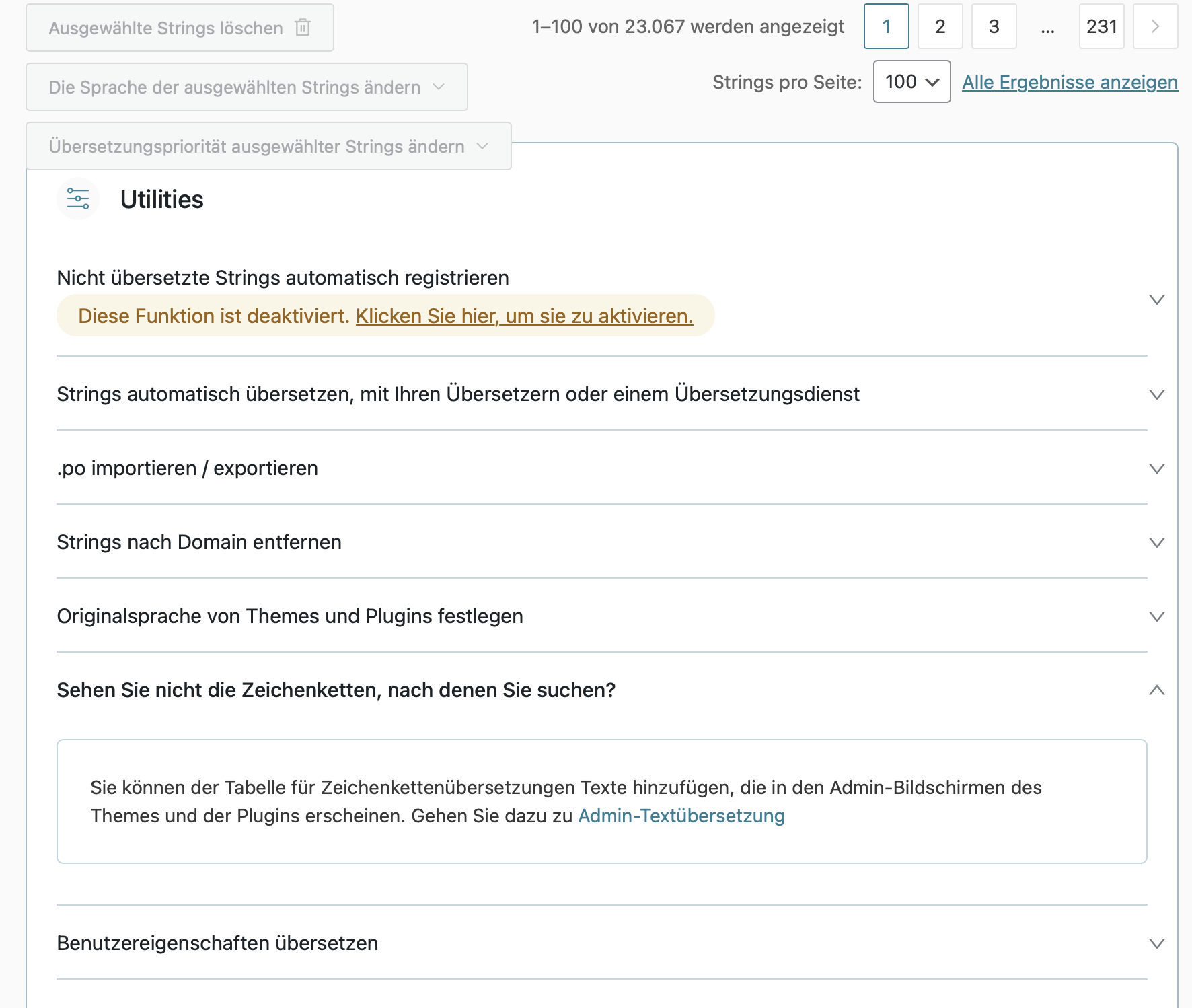Click the 'Strings automatisch übersetzen' title
The height and width of the screenshot is (1008, 1192).
[x=458, y=394]
